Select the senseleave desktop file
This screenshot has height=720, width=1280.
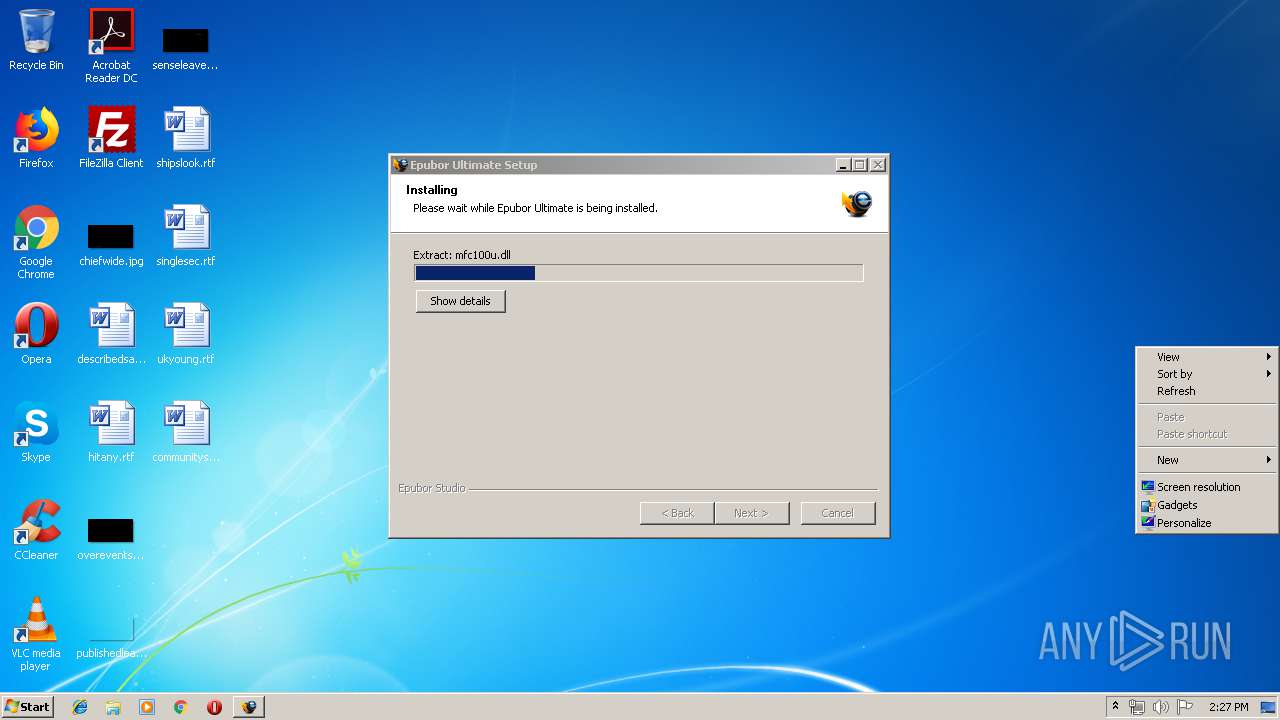coord(185,48)
